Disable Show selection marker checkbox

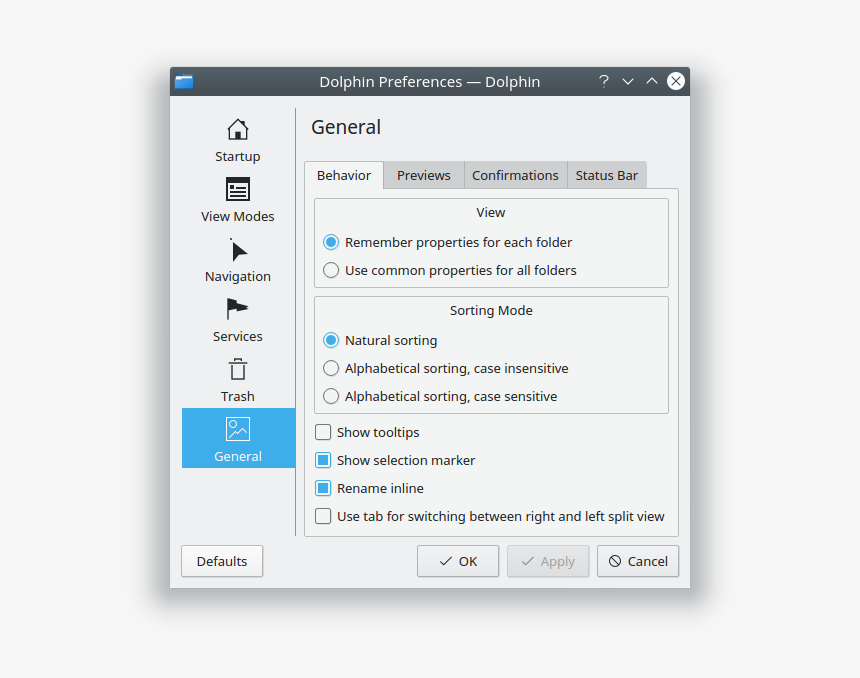tap(395, 460)
